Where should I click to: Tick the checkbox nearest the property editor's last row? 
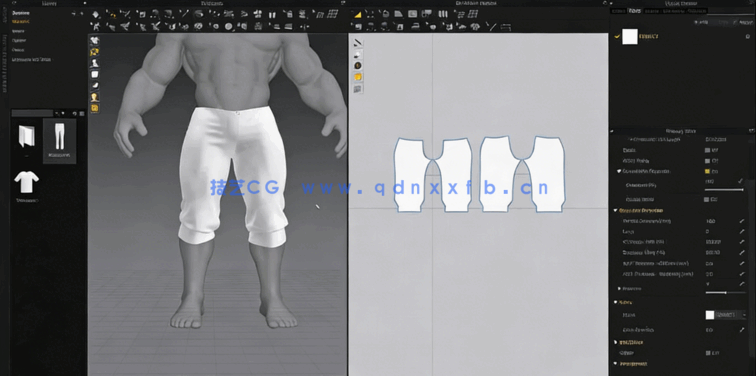707,353
